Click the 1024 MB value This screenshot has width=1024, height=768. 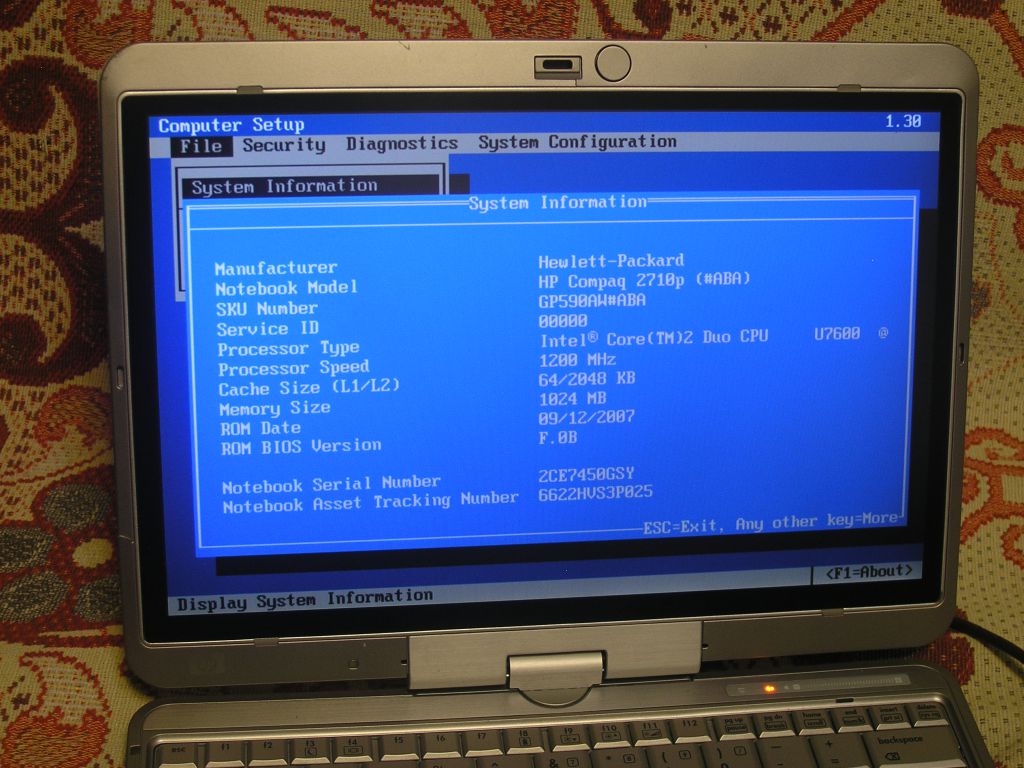point(573,398)
